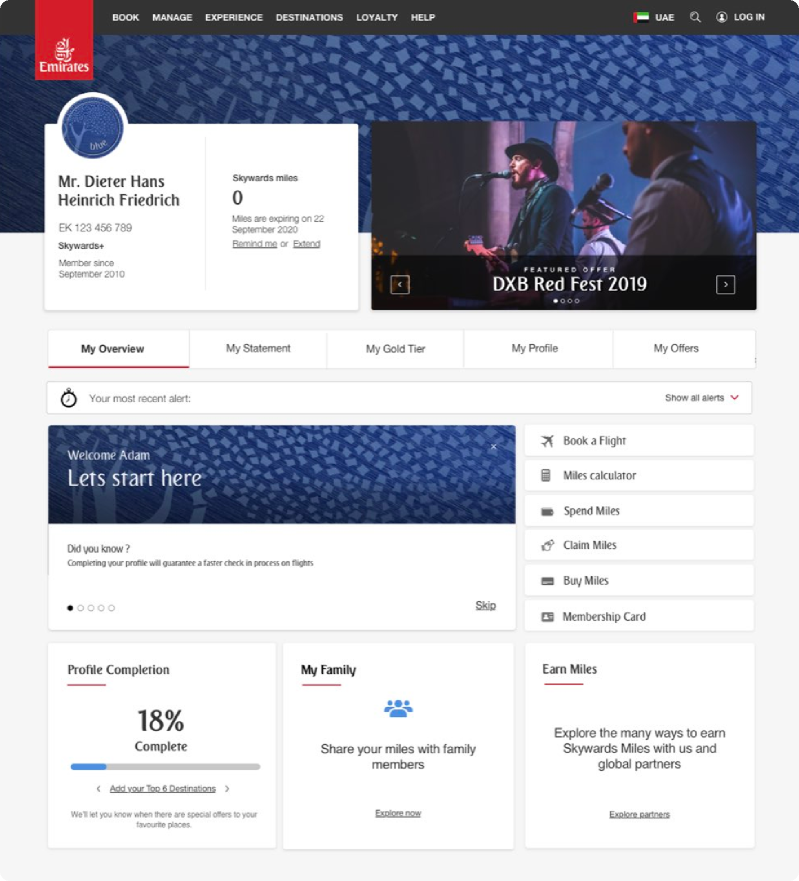Viewport: 799px width, 881px height.
Task: Select third welcome carousel dot
Action: click(90, 608)
